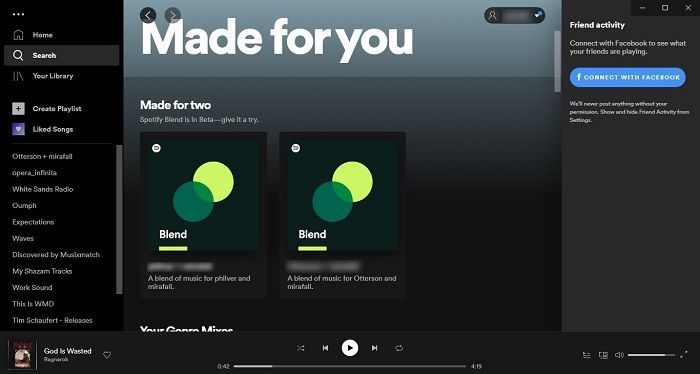Open connect to a device
The height and width of the screenshot is (374, 700).
click(603, 355)
